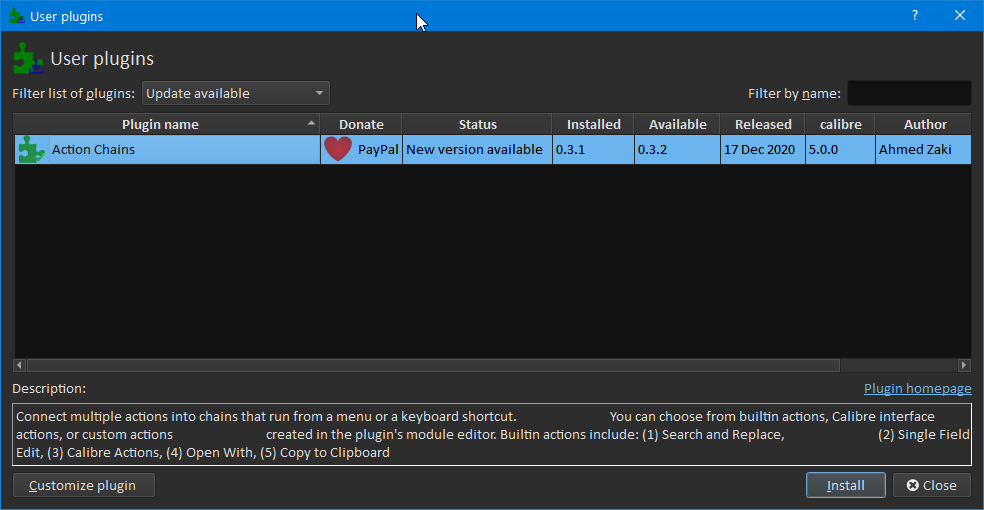This screenshot has height=510, width=984.
Task: Click available version 0.3.2 cell
Action: tap(677, 150)
